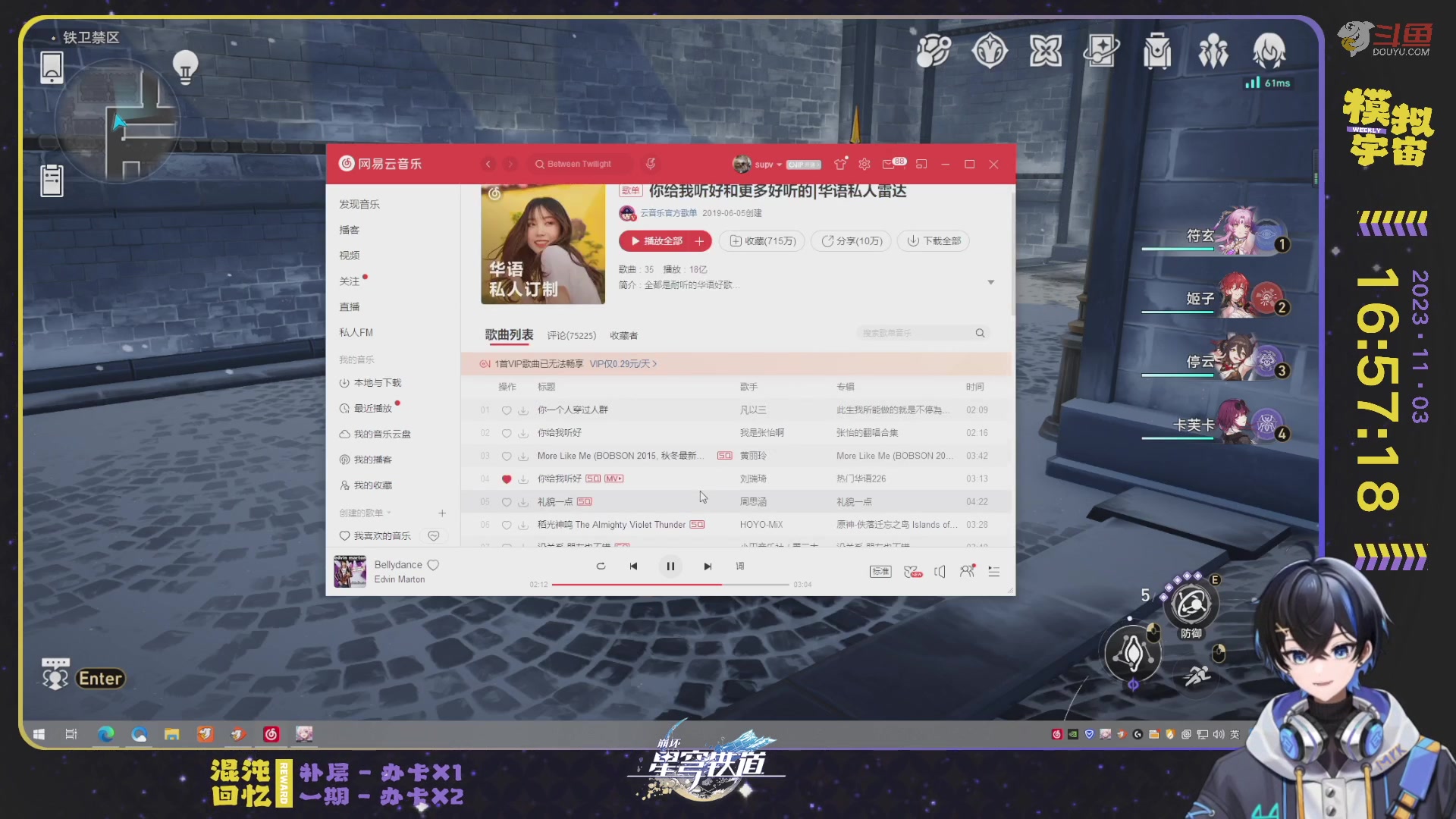1456x819 pixels.
Task: Switch to 歌曲列表 tab
Action: pyautogui.click(x=509, y=335)
